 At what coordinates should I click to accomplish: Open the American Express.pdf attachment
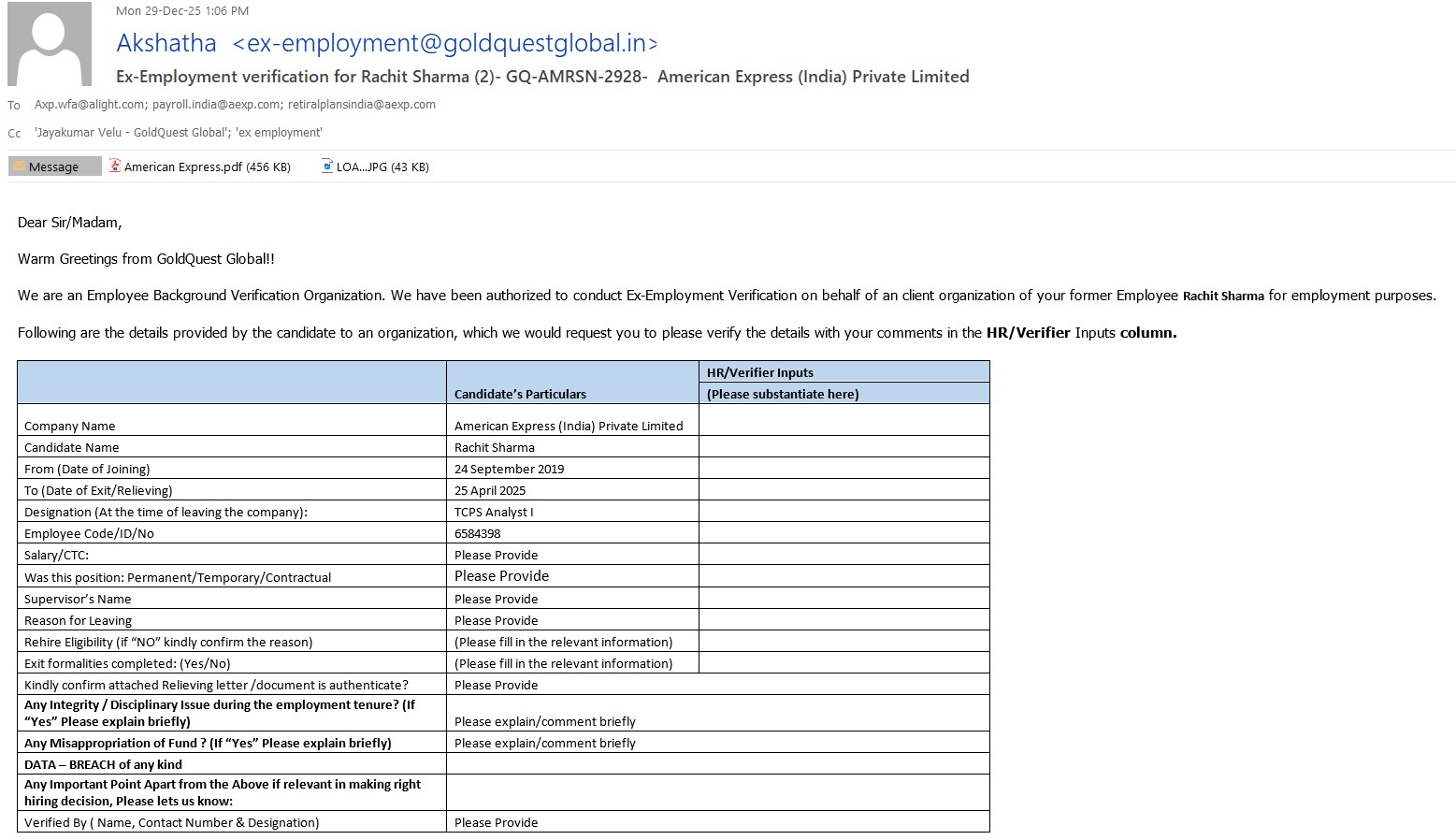(207, 167)
